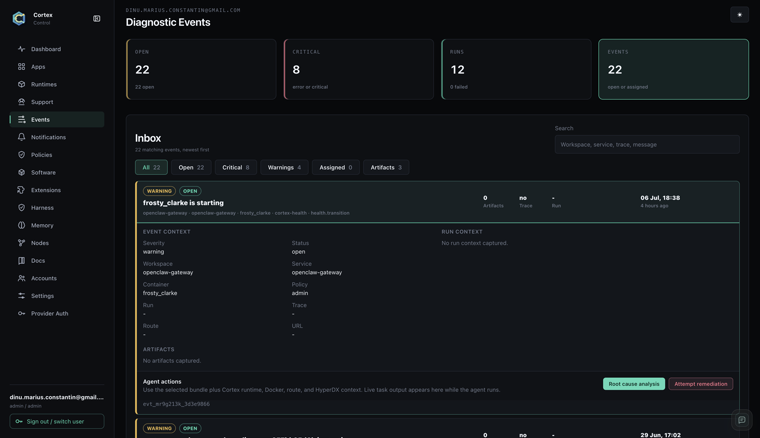Filter events with Artifacts 3
The image size is (760, 438).
(386, 167)
